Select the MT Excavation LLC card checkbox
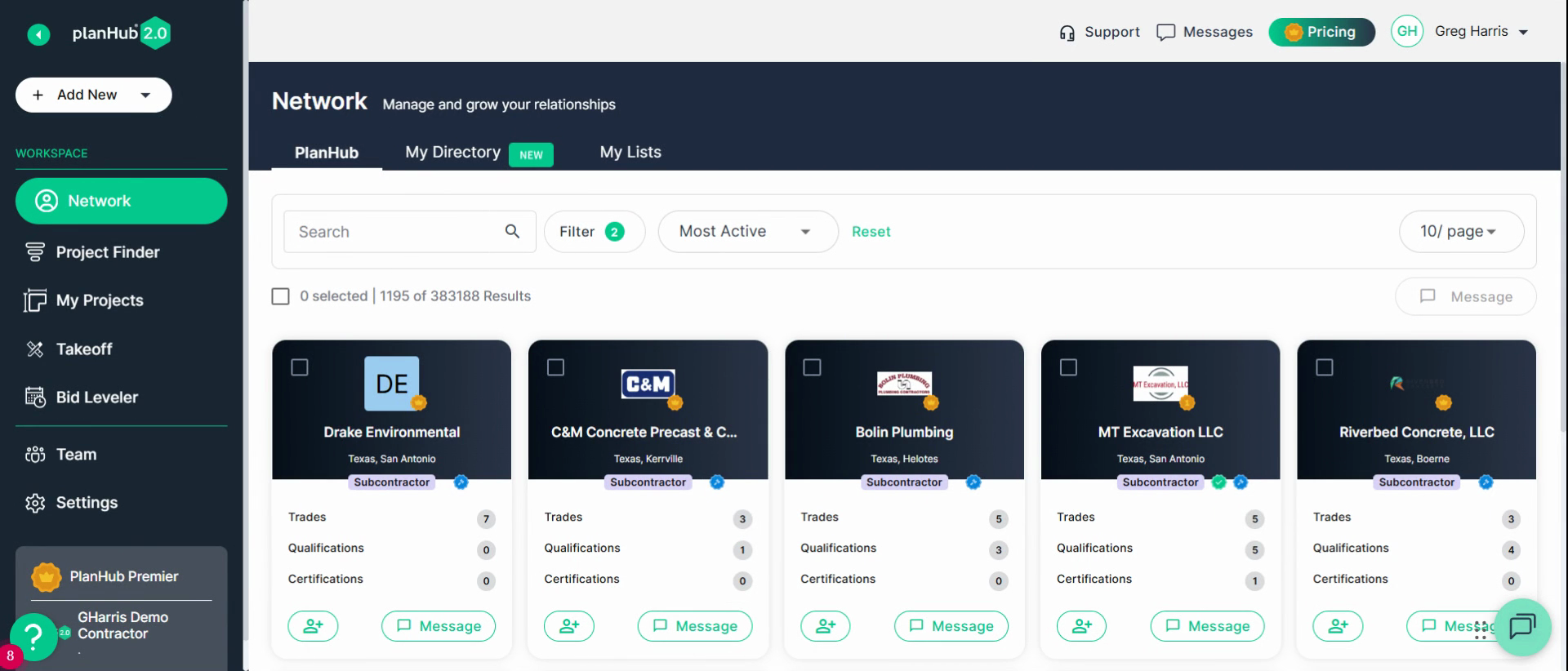Viewport: 1568px width, 671px height. pyautogui.click(x=1069, y=367)
